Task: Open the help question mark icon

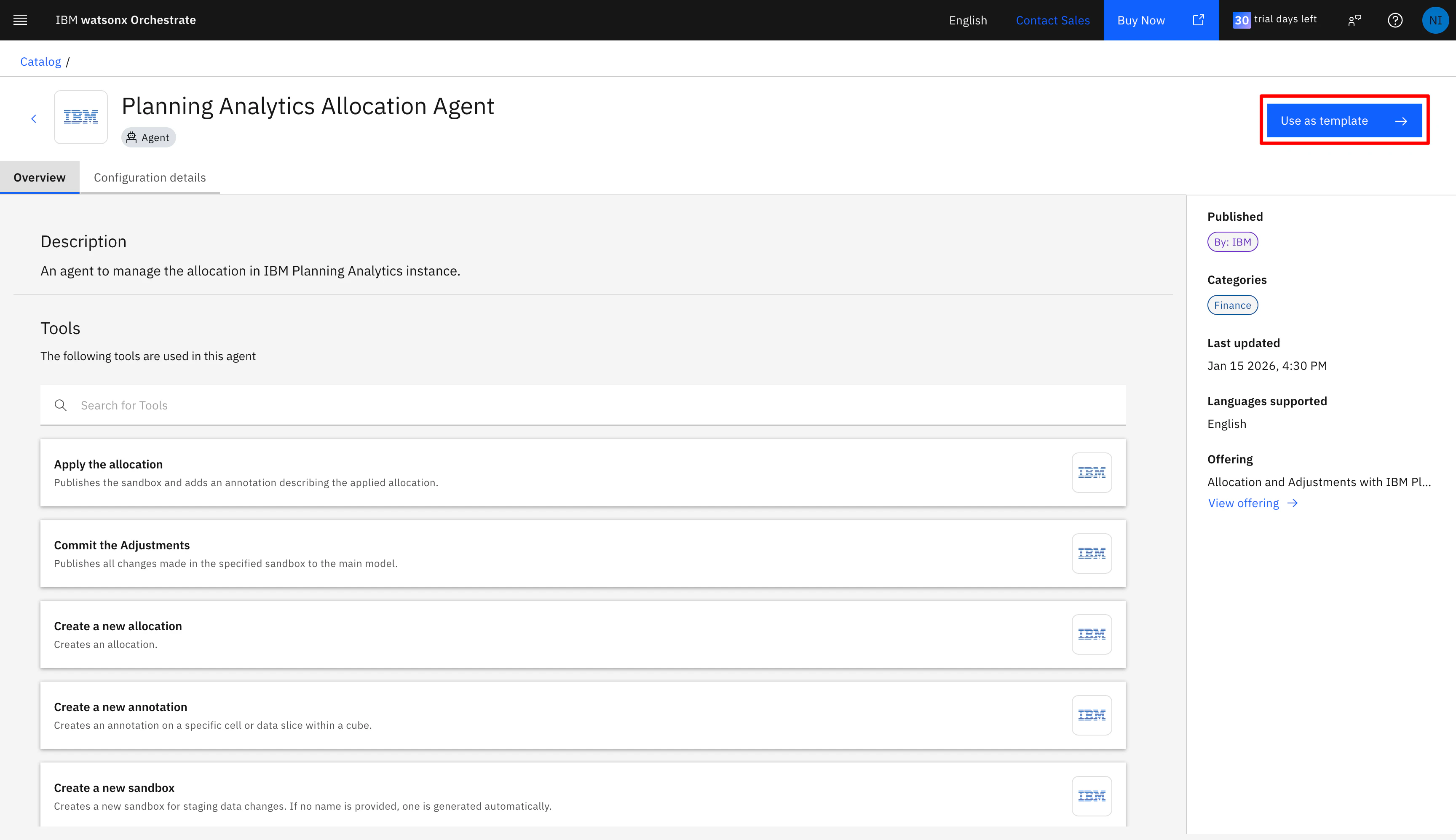Action: (1395, 20)
